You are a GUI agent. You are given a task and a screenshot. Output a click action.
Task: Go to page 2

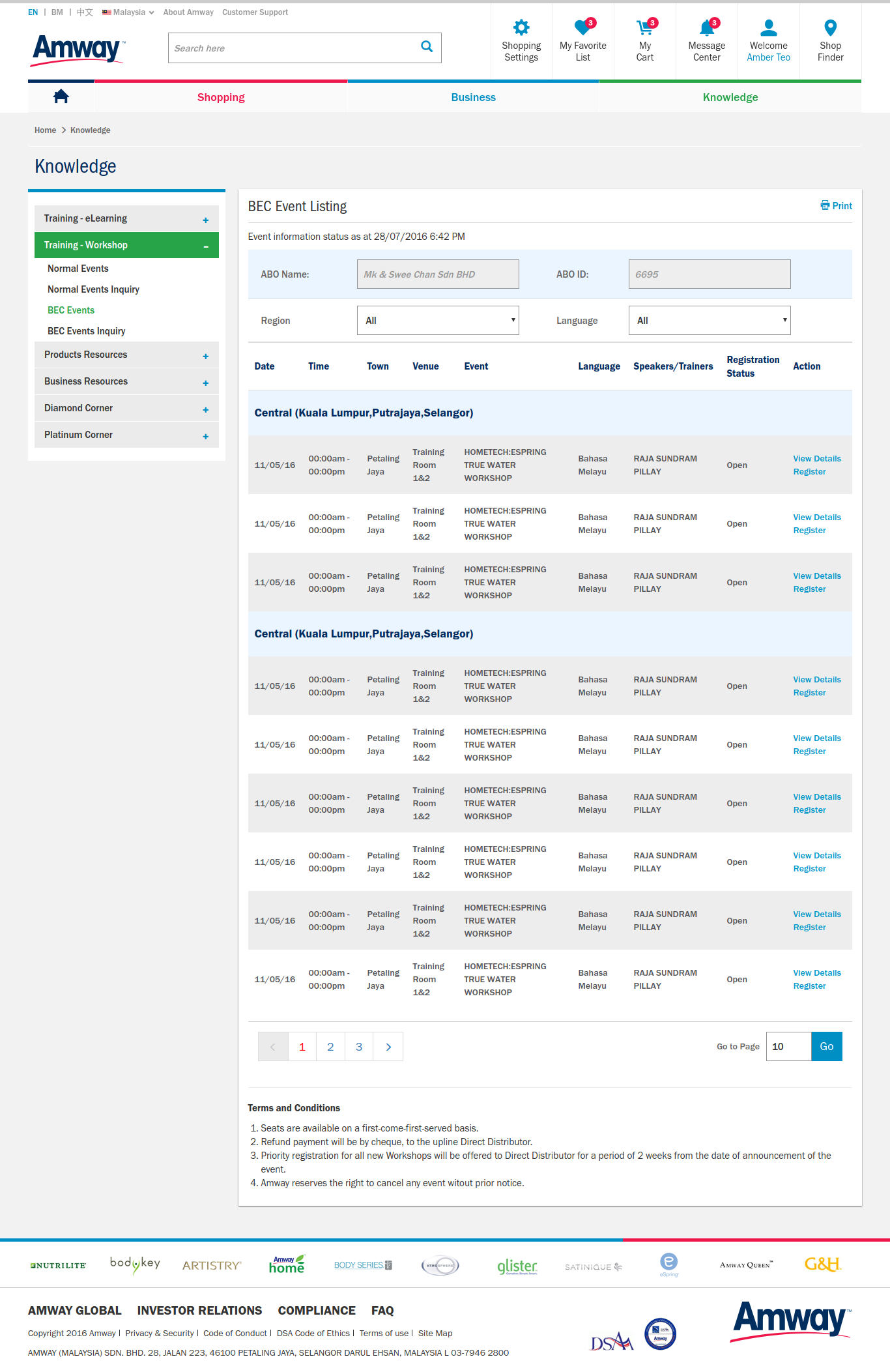click(330, 1047)
